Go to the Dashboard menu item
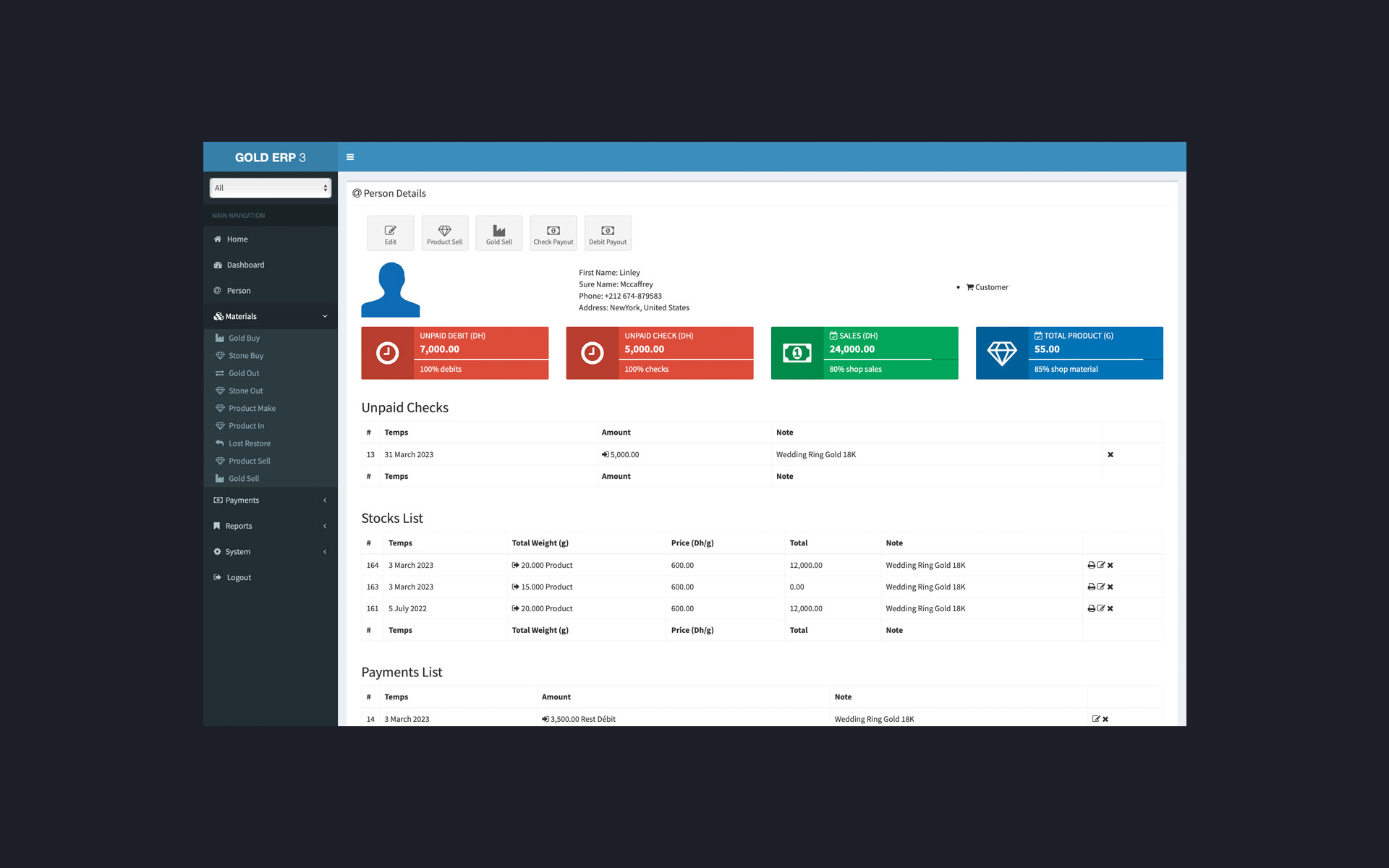The width and height of the screenshot is (1389, 868). pos(245,265)
